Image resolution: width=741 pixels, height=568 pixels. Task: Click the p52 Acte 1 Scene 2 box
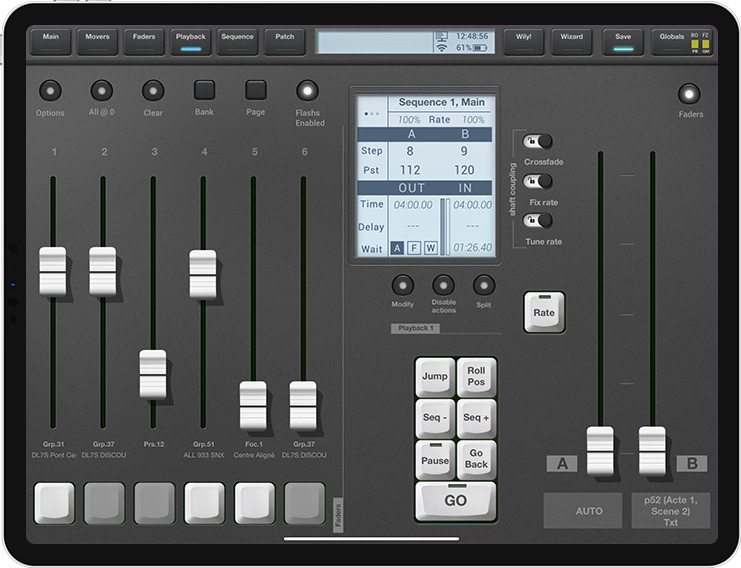point(671,510)
